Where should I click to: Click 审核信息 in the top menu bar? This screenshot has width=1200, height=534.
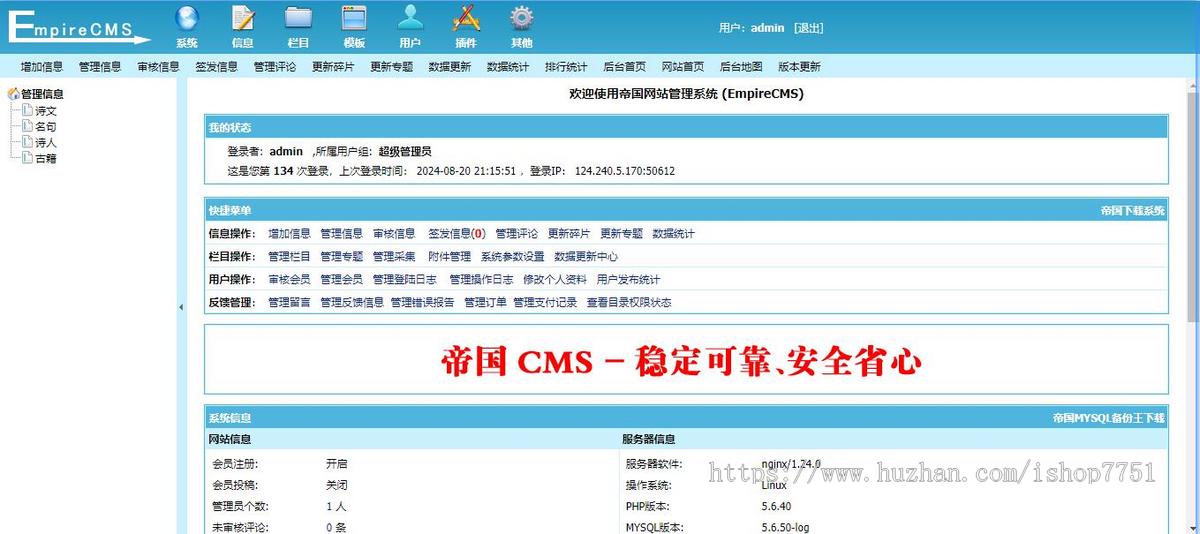[x=158, y=67]
